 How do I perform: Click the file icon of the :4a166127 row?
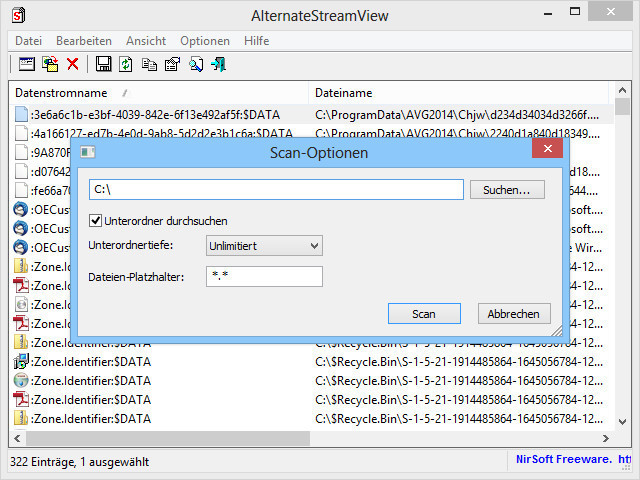21,133
